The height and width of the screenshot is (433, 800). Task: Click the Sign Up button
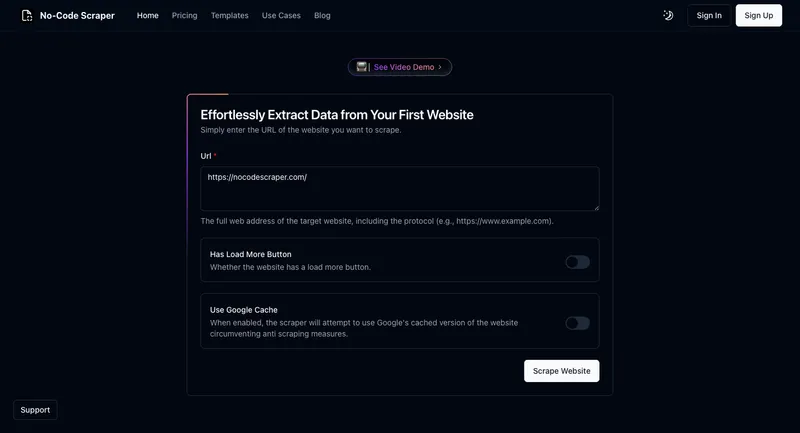(759, 15)
